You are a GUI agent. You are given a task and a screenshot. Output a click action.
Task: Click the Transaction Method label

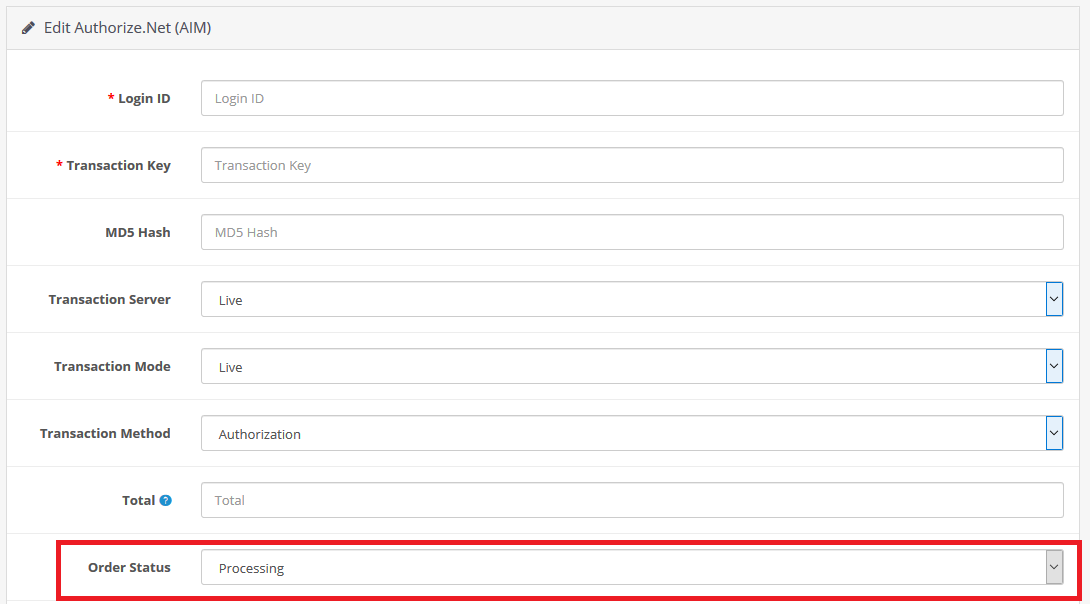pyautogui.click(x=105, y=433)
